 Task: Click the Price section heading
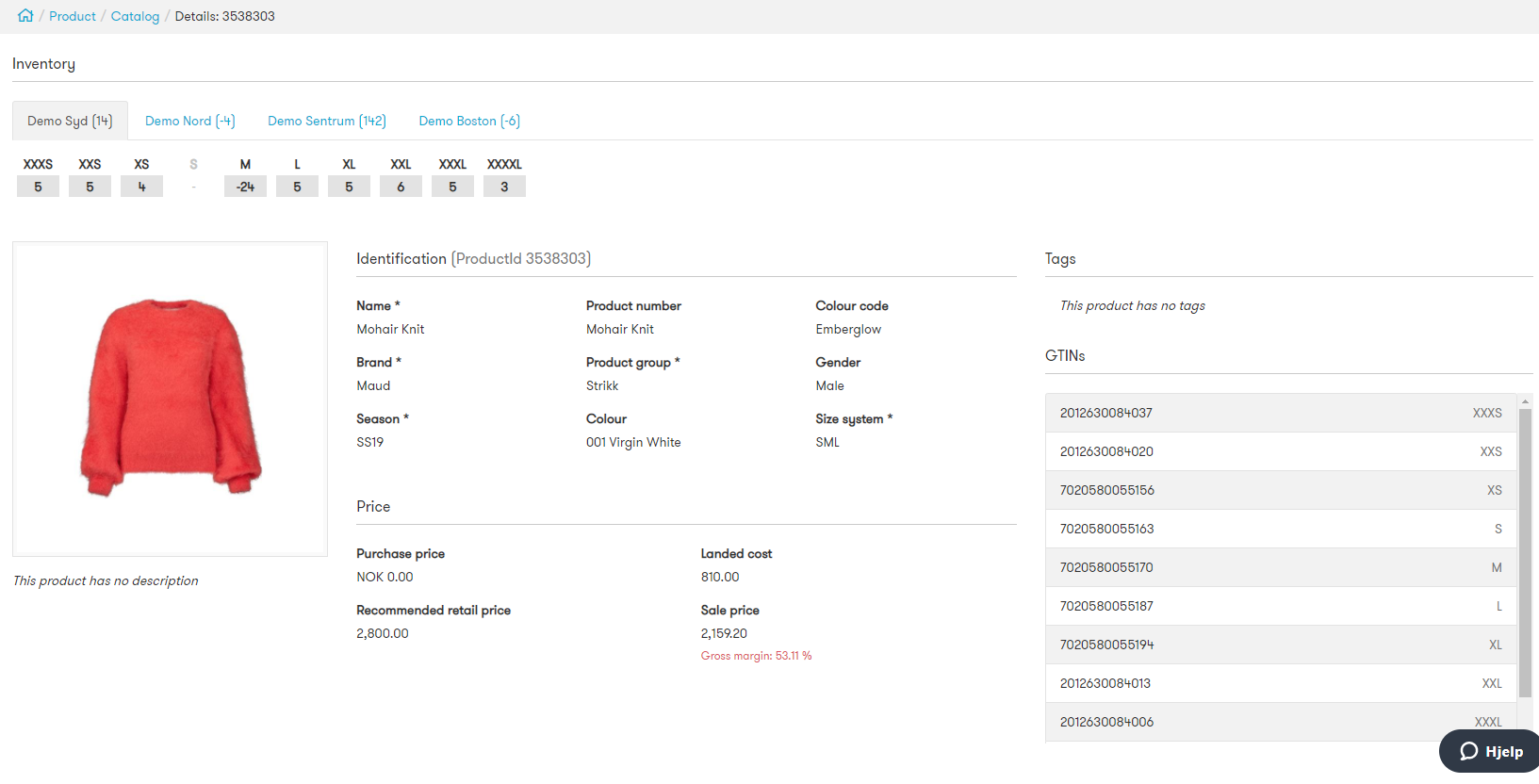pos(373,506)
